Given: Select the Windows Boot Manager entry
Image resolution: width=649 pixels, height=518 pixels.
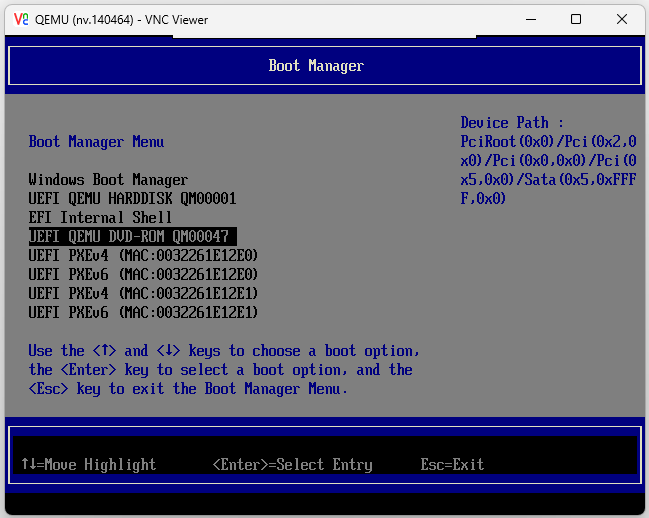Looking at the screenshot, I should point(108,180).
